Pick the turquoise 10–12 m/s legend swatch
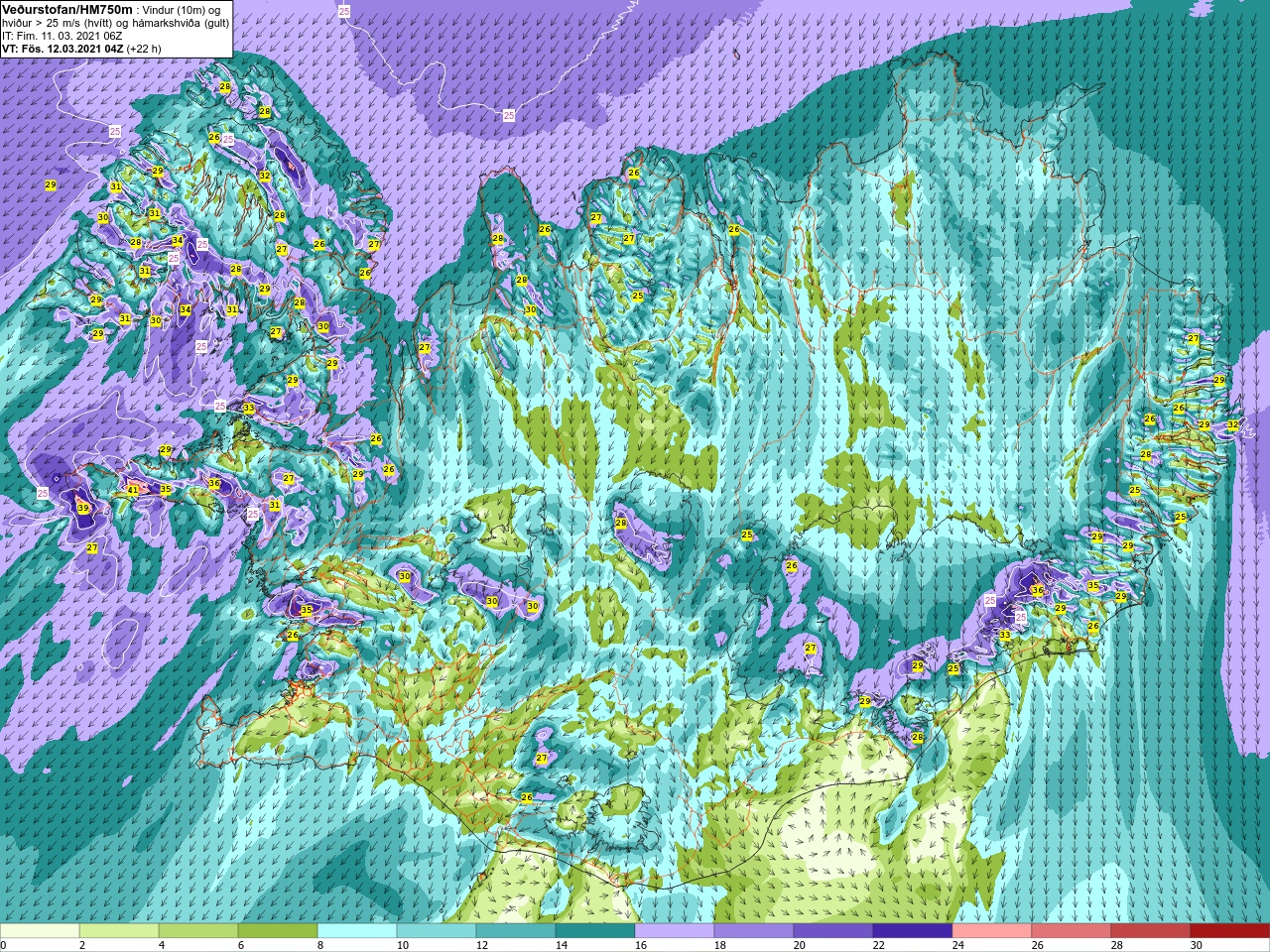Screen dimensions: 1270x952 pyautogui.click(x=437, y=931)
